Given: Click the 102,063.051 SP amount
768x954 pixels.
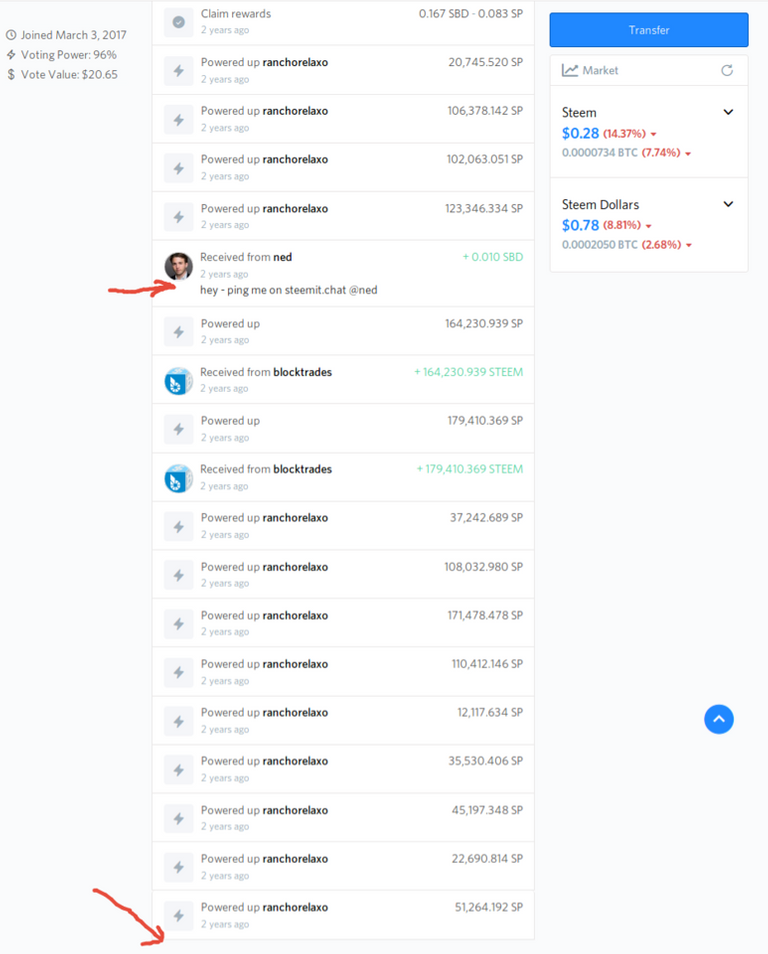Looking at the screenshot, I should (x=485, y=159).
